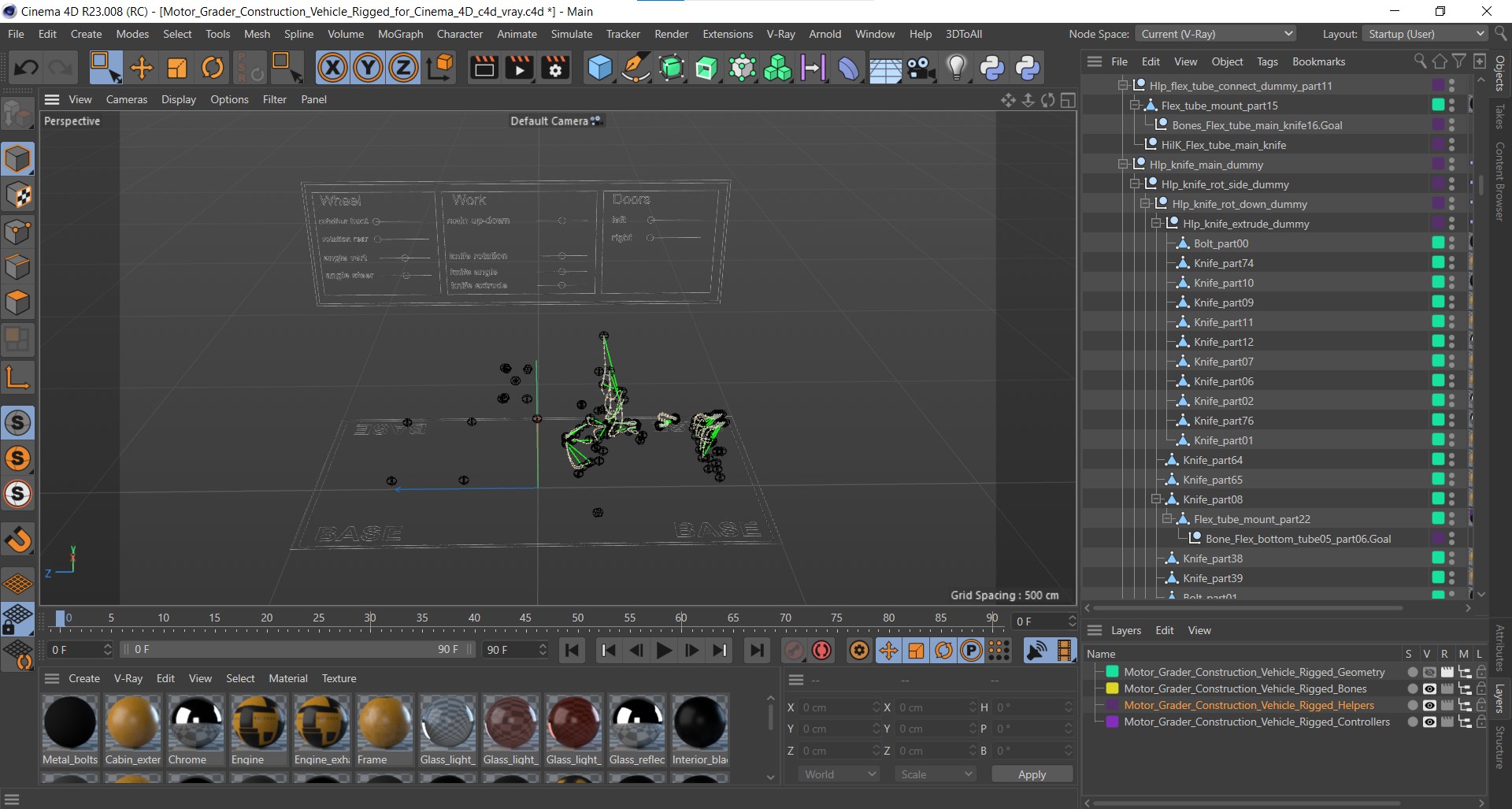Add a Camera object icon
Viewport: 1512px width, 809px height.
[x=921, y=68]
